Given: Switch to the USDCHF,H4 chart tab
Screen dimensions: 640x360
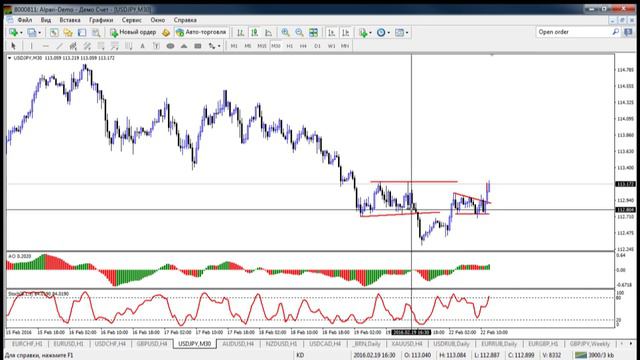Looking at the screenshot, I should [x=110, y=344].
